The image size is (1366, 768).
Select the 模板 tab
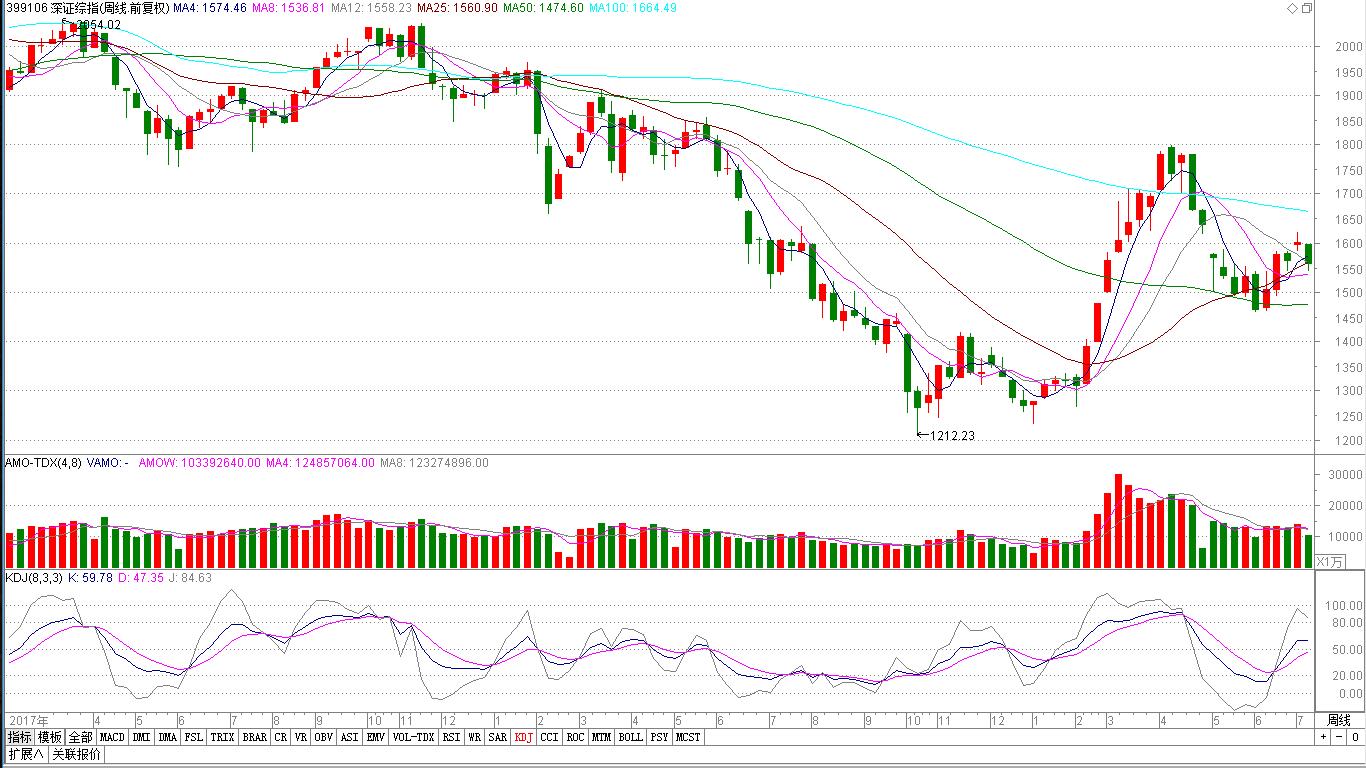(x=50, y=737)
